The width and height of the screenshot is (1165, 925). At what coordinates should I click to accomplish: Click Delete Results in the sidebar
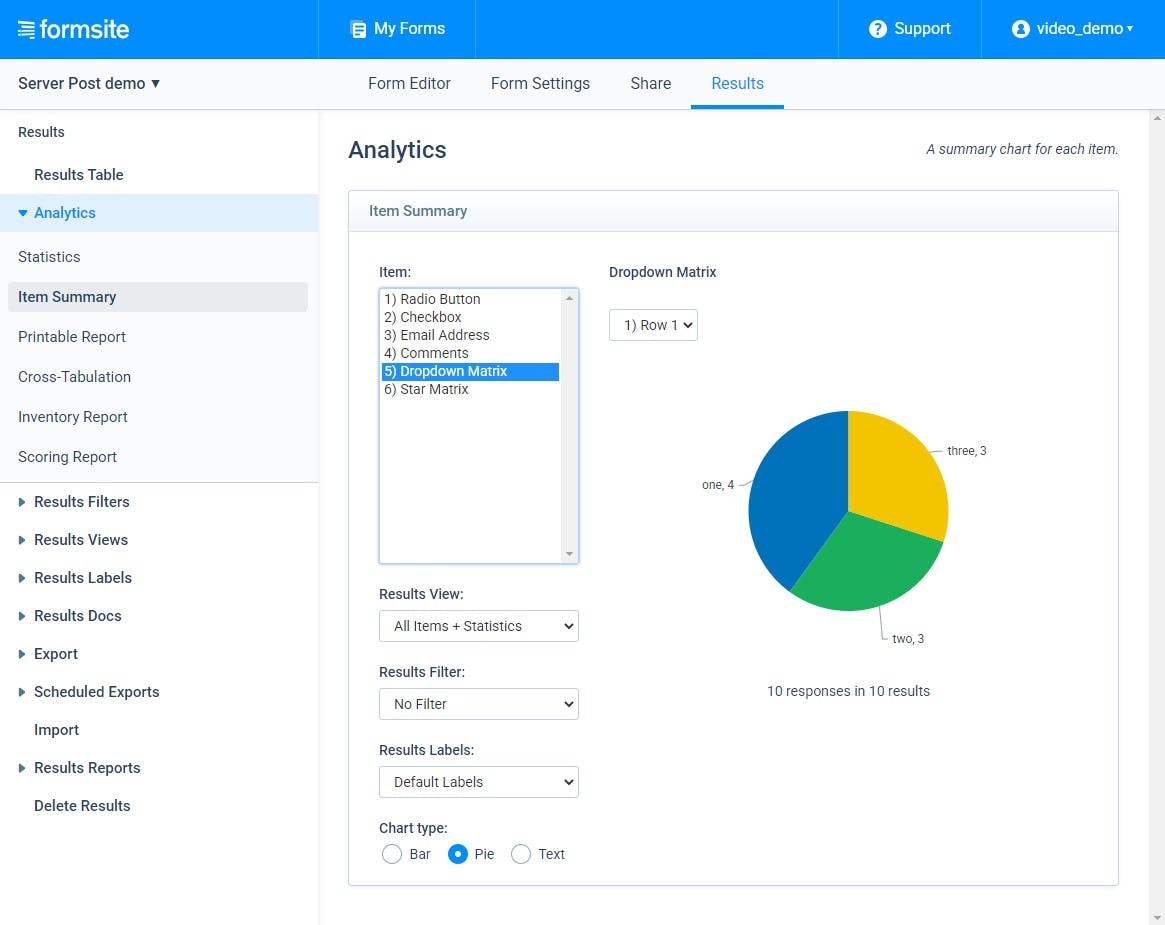click(x=82, y=805)
